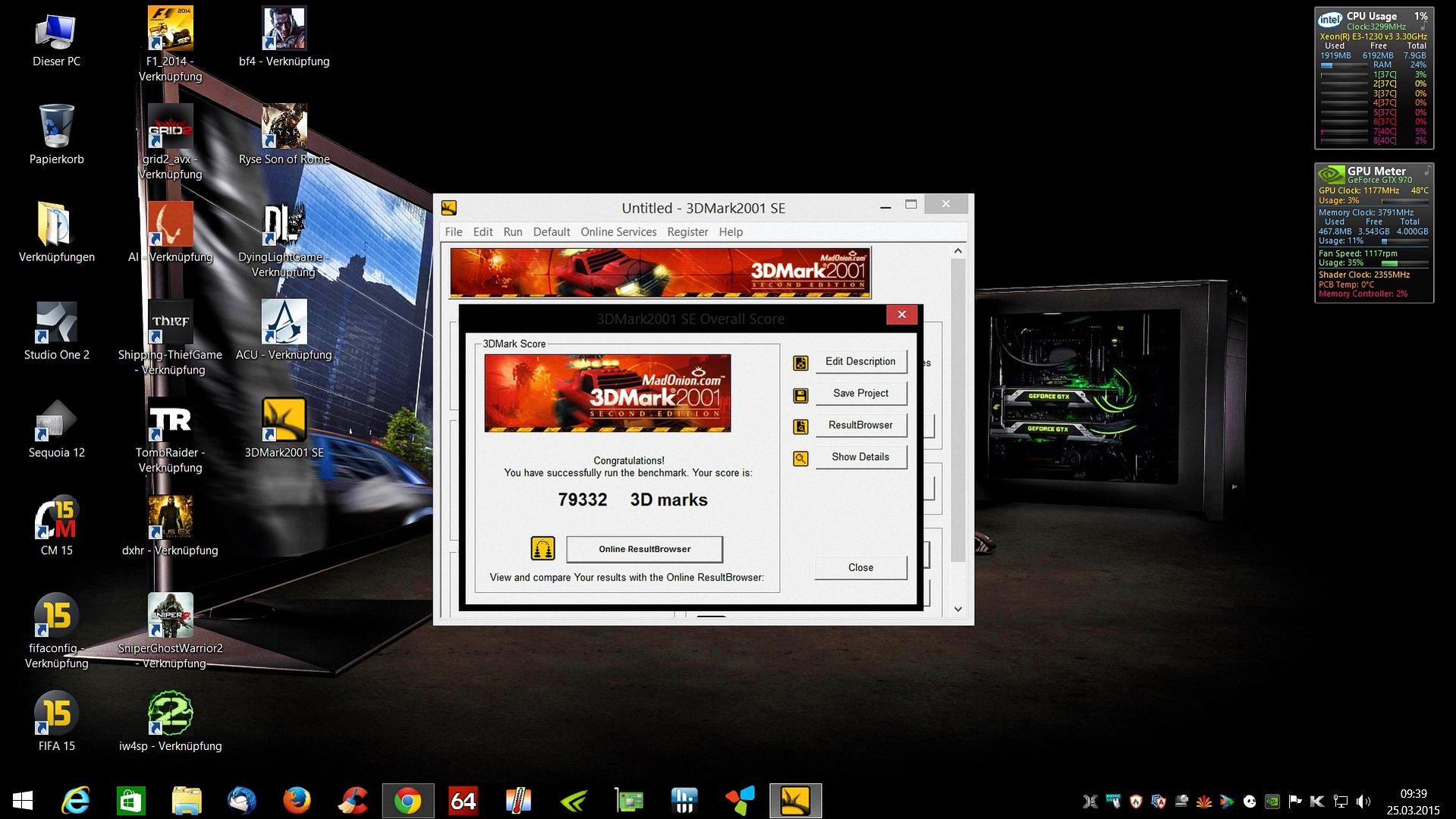
Task: Select the Verknüpfungen folder icon
Action: pos(56,233)
